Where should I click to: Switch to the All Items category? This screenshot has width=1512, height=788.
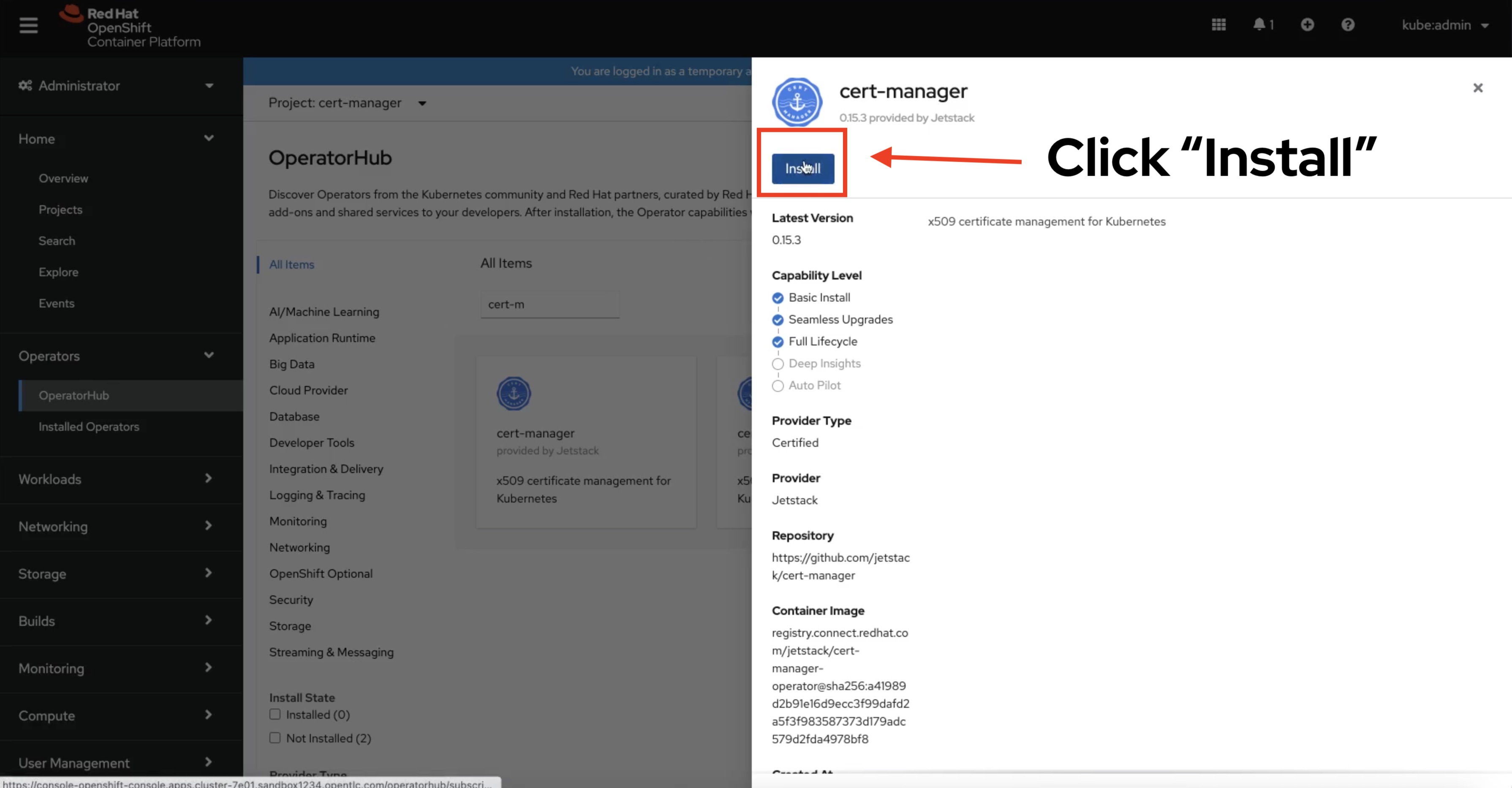291,264
